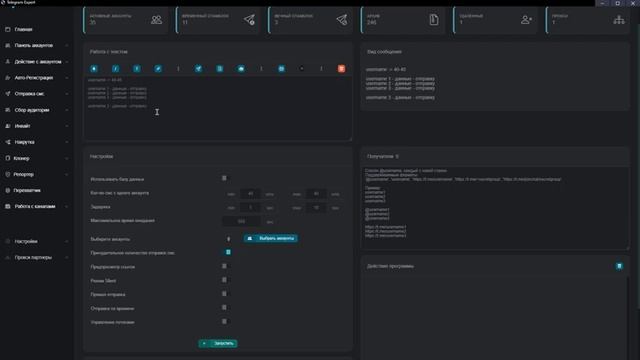Image resolution: width=640 pixels, height=360 pixels.
Task: Click max field for sms per account
Action: tap(316, 194)
